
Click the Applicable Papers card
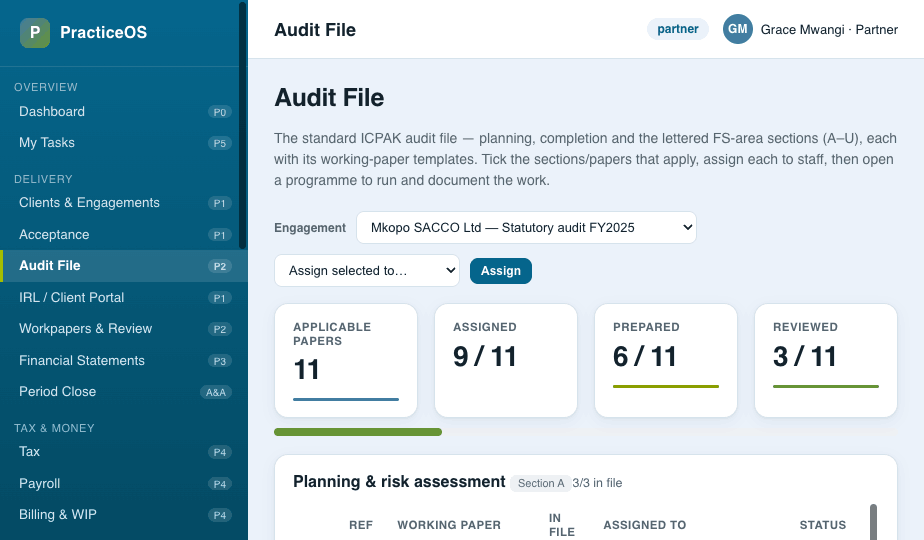coord(346,360)
